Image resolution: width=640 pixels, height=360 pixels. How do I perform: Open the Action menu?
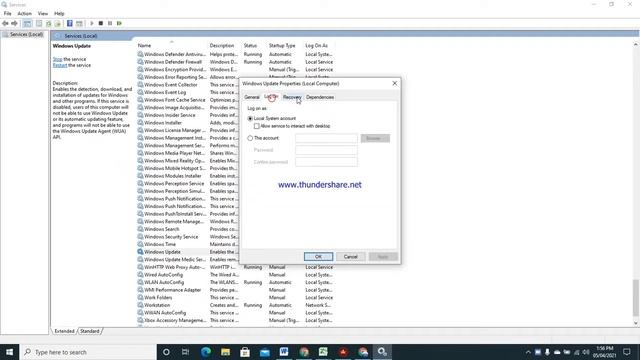[24, 13]
